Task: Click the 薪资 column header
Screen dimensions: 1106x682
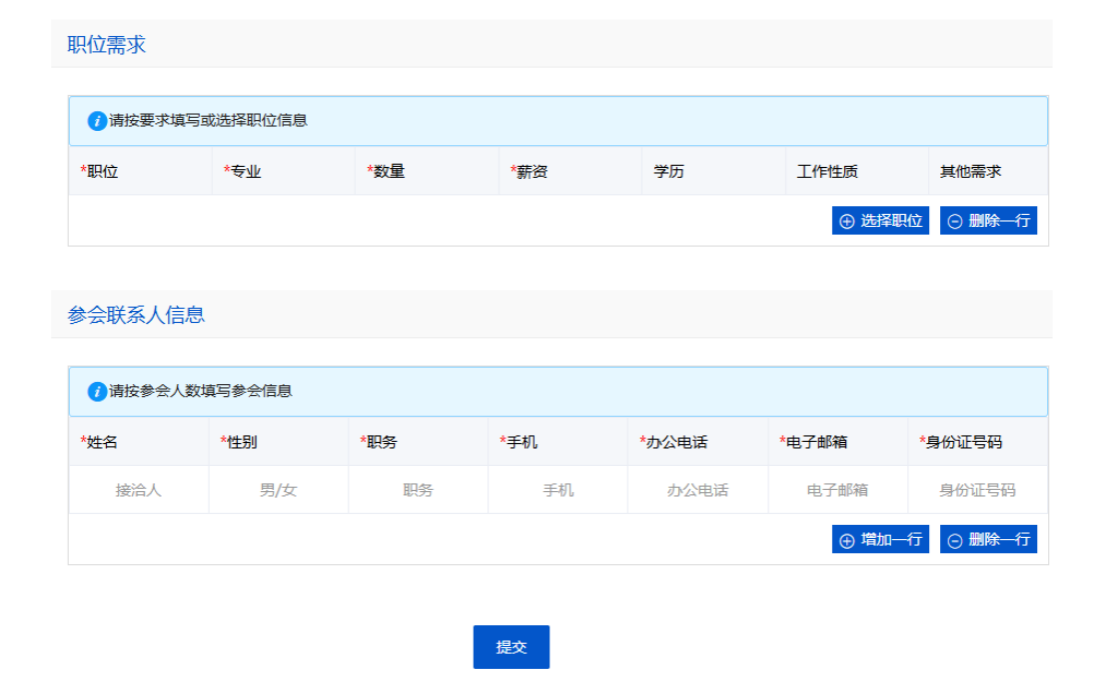Action: [x=532, y=171]
